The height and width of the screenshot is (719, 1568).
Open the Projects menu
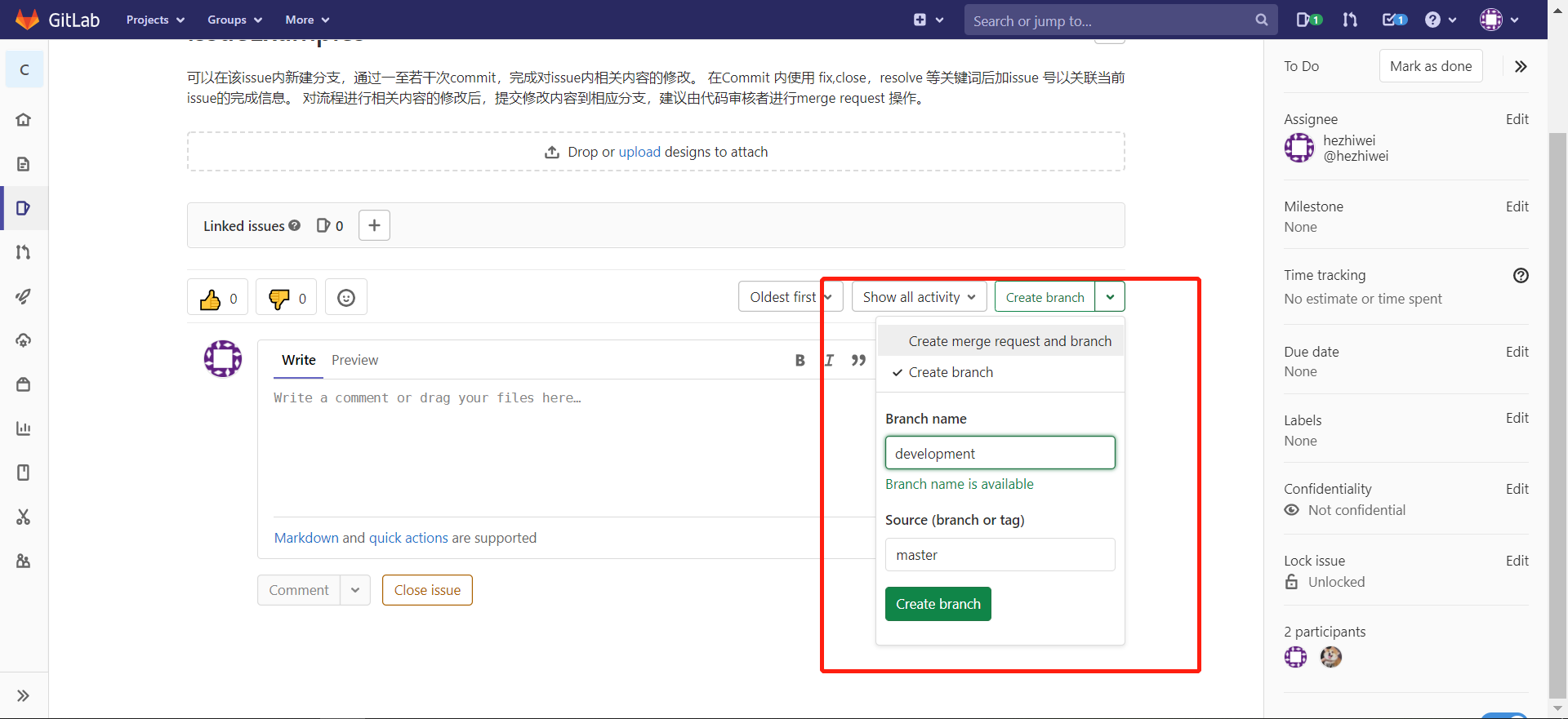[155, 20]
